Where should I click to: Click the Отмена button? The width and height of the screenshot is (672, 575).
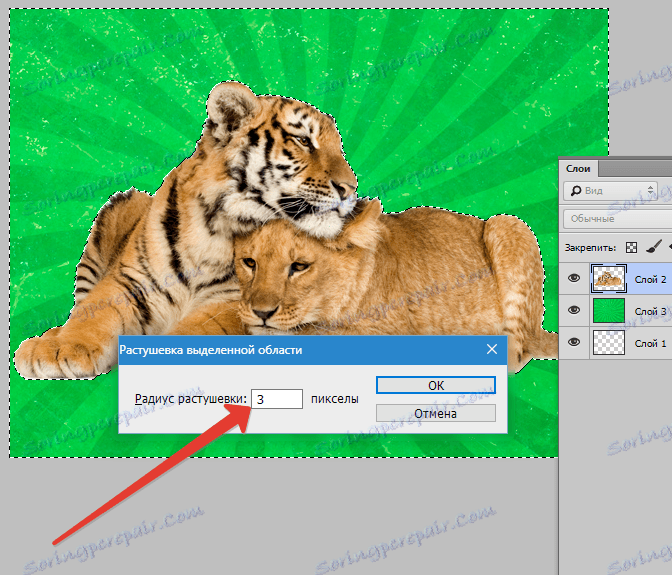[x=435, y=413]
